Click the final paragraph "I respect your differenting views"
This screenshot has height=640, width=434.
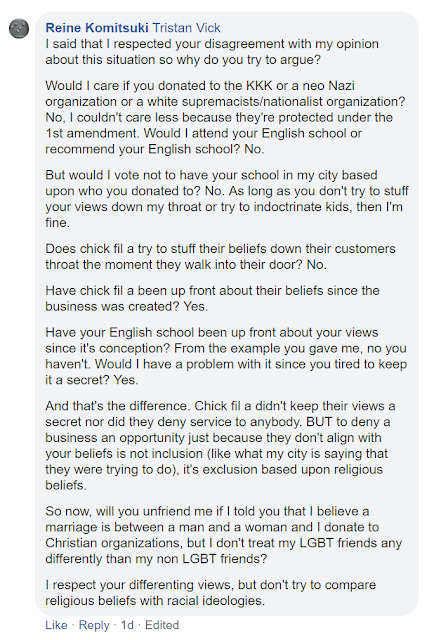click(211, 593)
